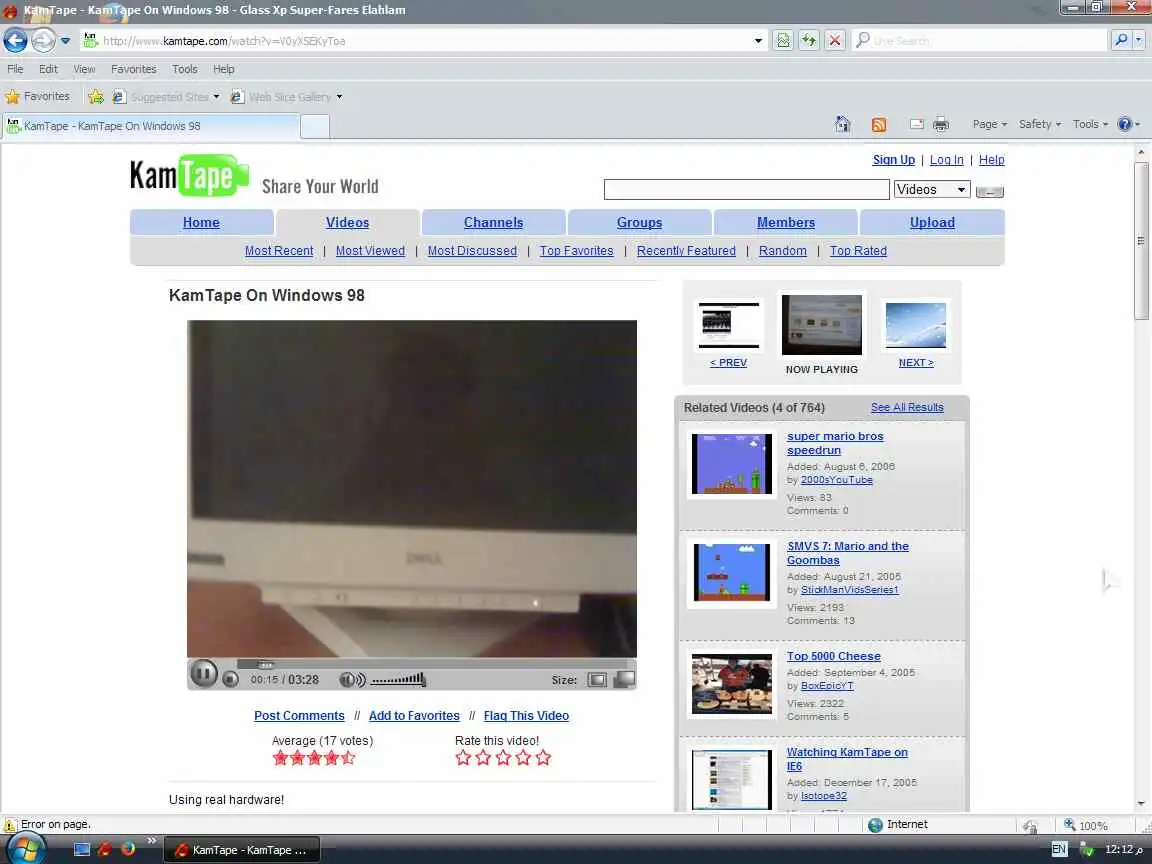The image size is (1152, 864).
Task: Open the View menu
Action: (84, 69)
